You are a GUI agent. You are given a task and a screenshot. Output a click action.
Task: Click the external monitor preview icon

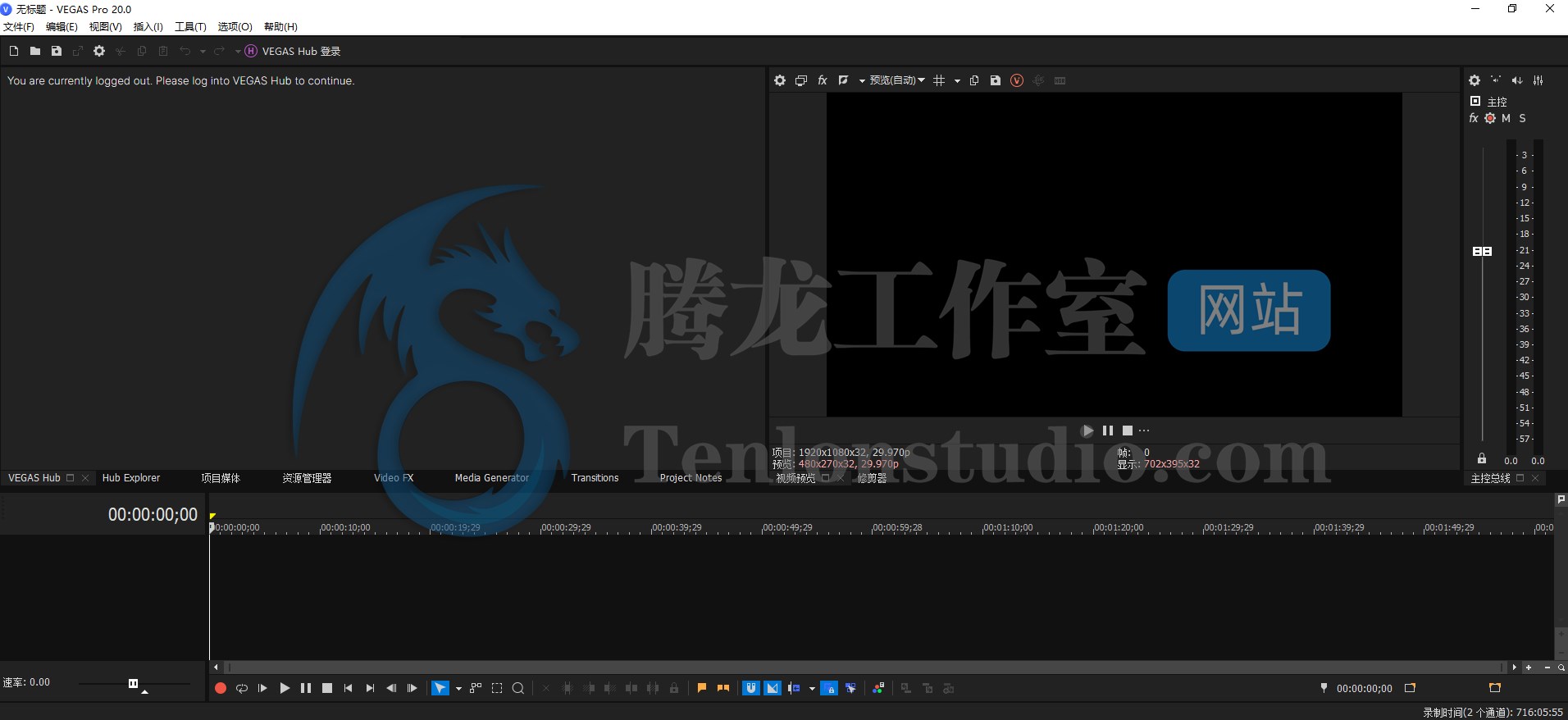801,80
